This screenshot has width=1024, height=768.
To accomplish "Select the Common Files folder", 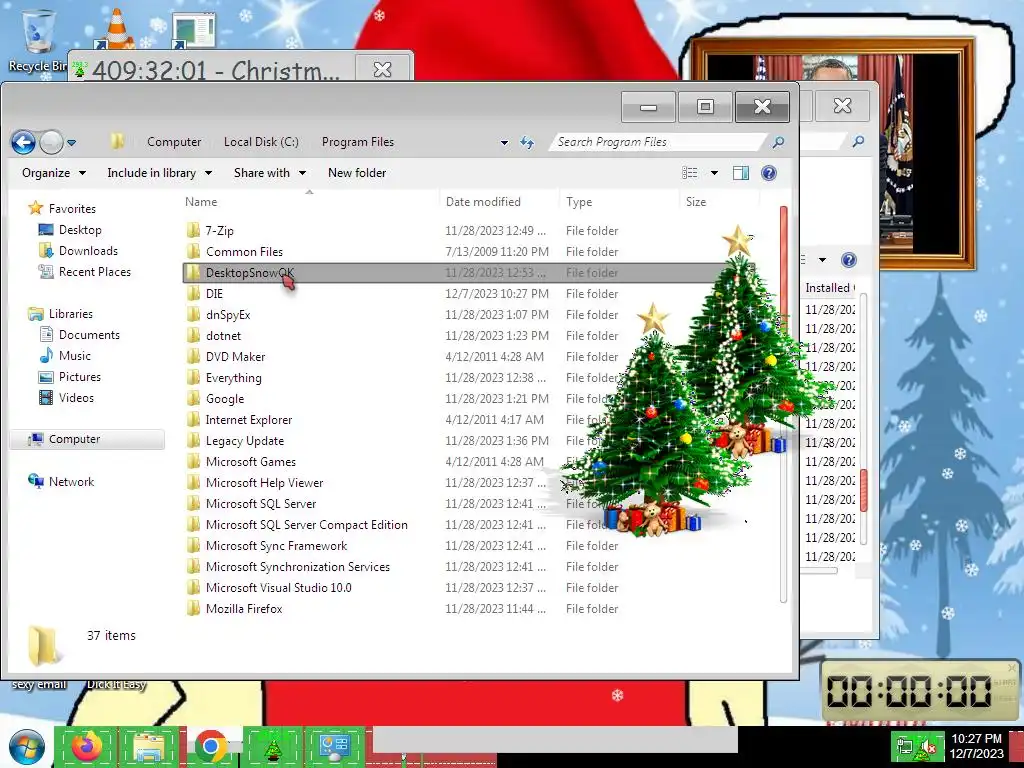I will [x=244, y=251].
